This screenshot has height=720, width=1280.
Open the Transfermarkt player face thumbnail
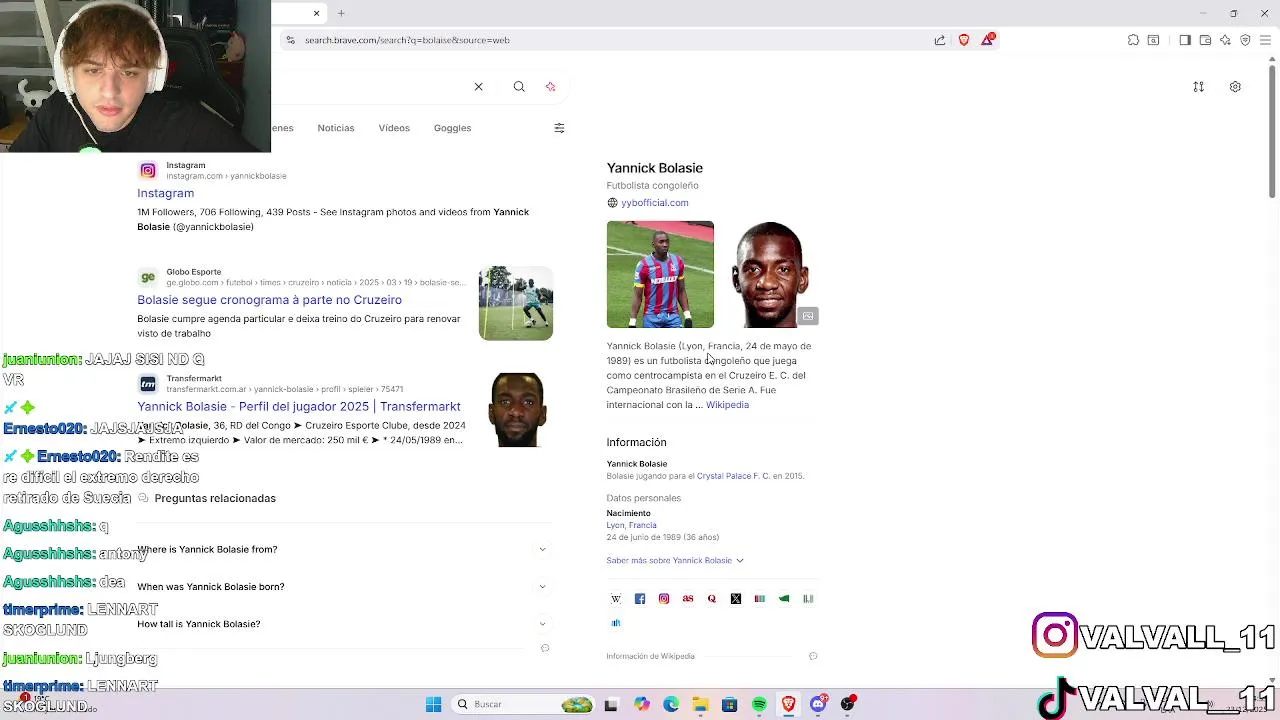pyautogui.click(x=515, y=410)
